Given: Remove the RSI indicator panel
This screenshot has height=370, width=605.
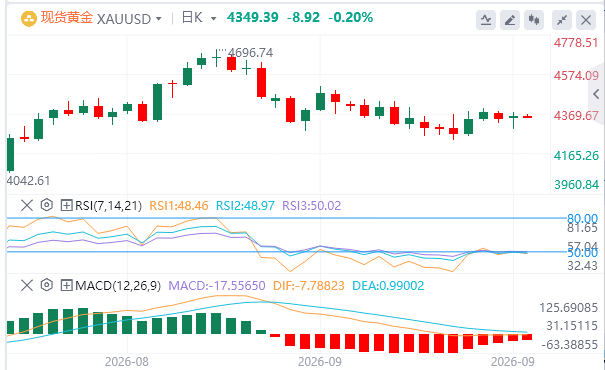Looking at the screenshot, I should click(x=27, y=205).
